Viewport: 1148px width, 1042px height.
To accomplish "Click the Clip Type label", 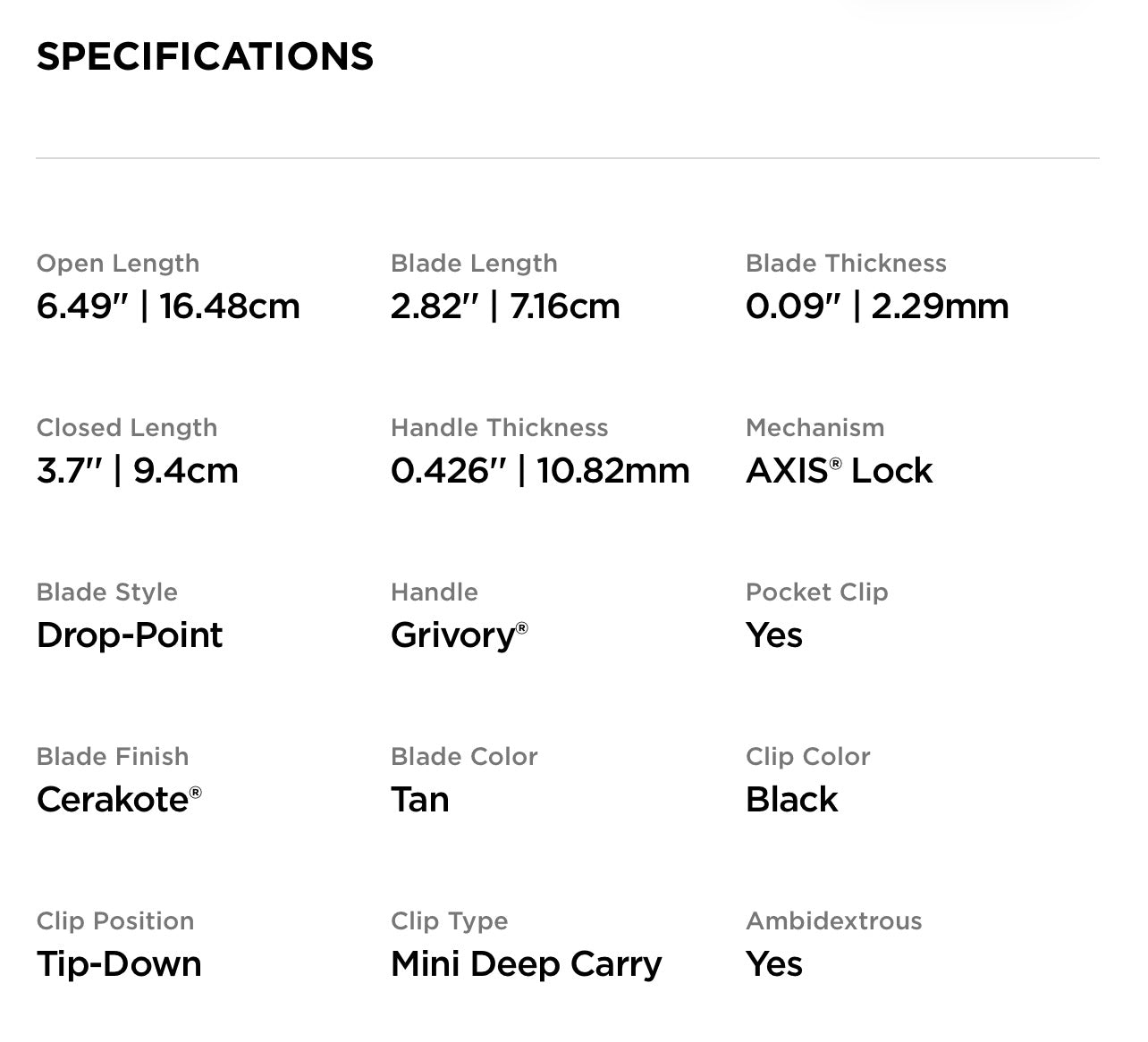I will tap(450, 922).
